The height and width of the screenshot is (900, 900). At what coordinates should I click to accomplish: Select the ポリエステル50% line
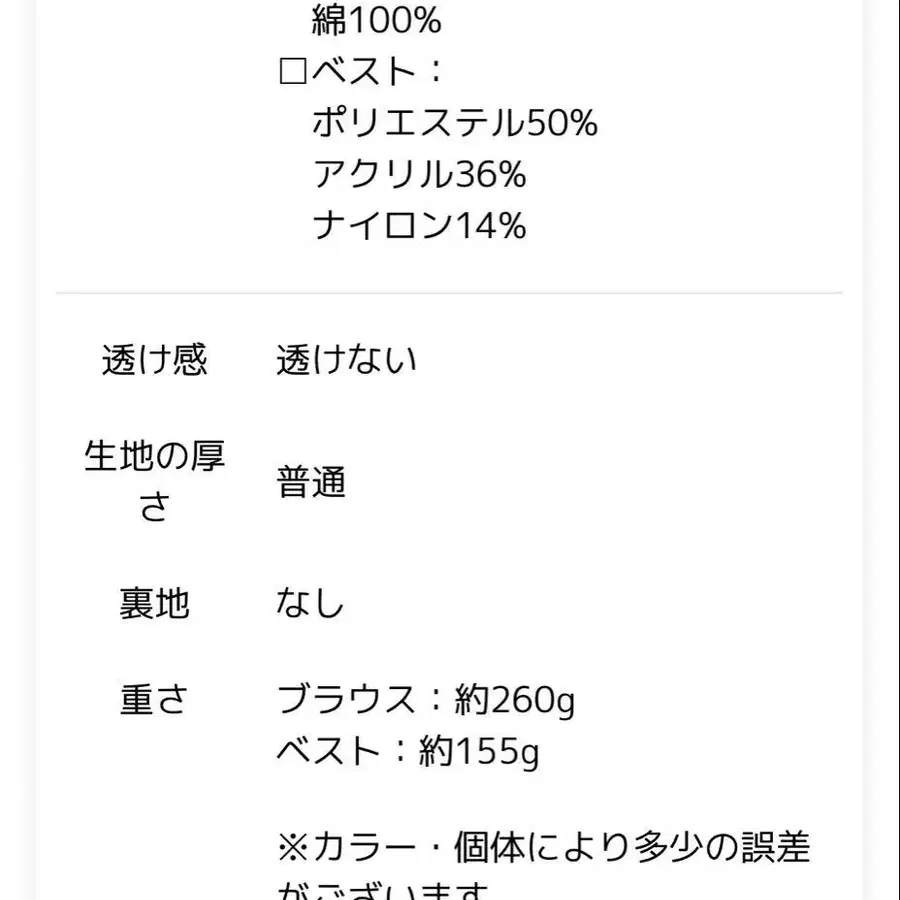point(455,123)
